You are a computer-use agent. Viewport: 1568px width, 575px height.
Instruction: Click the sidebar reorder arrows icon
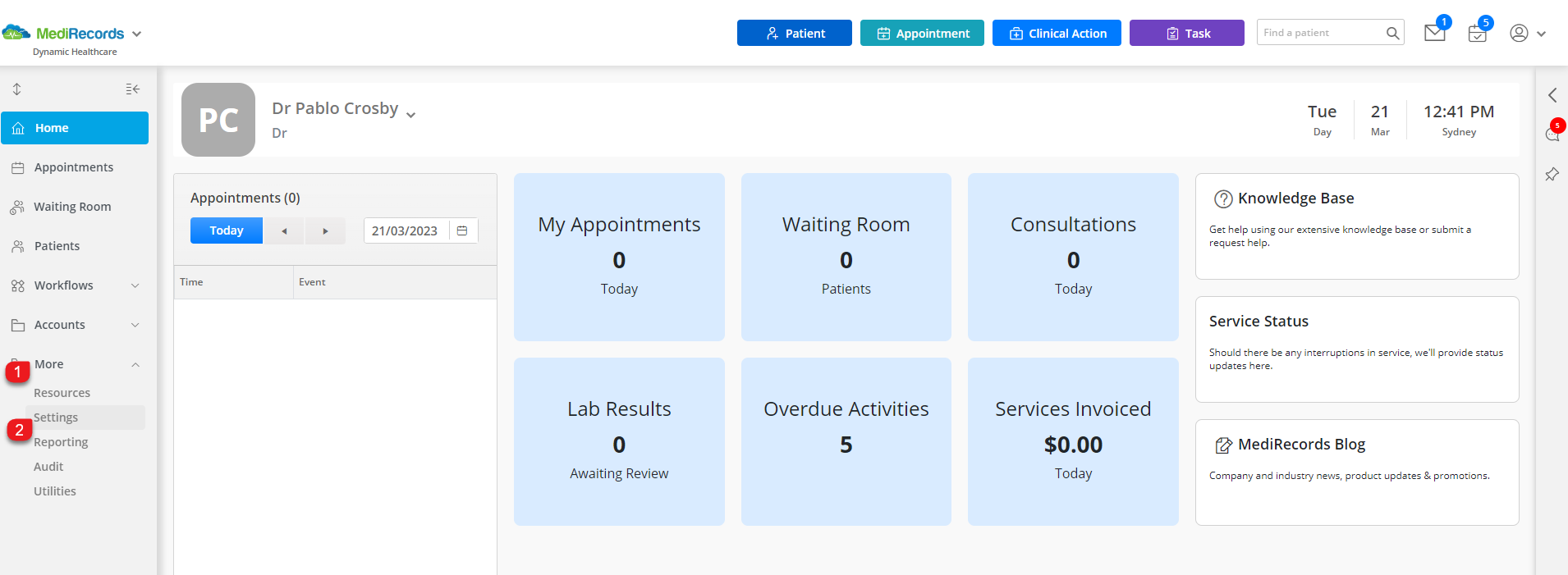17,89
